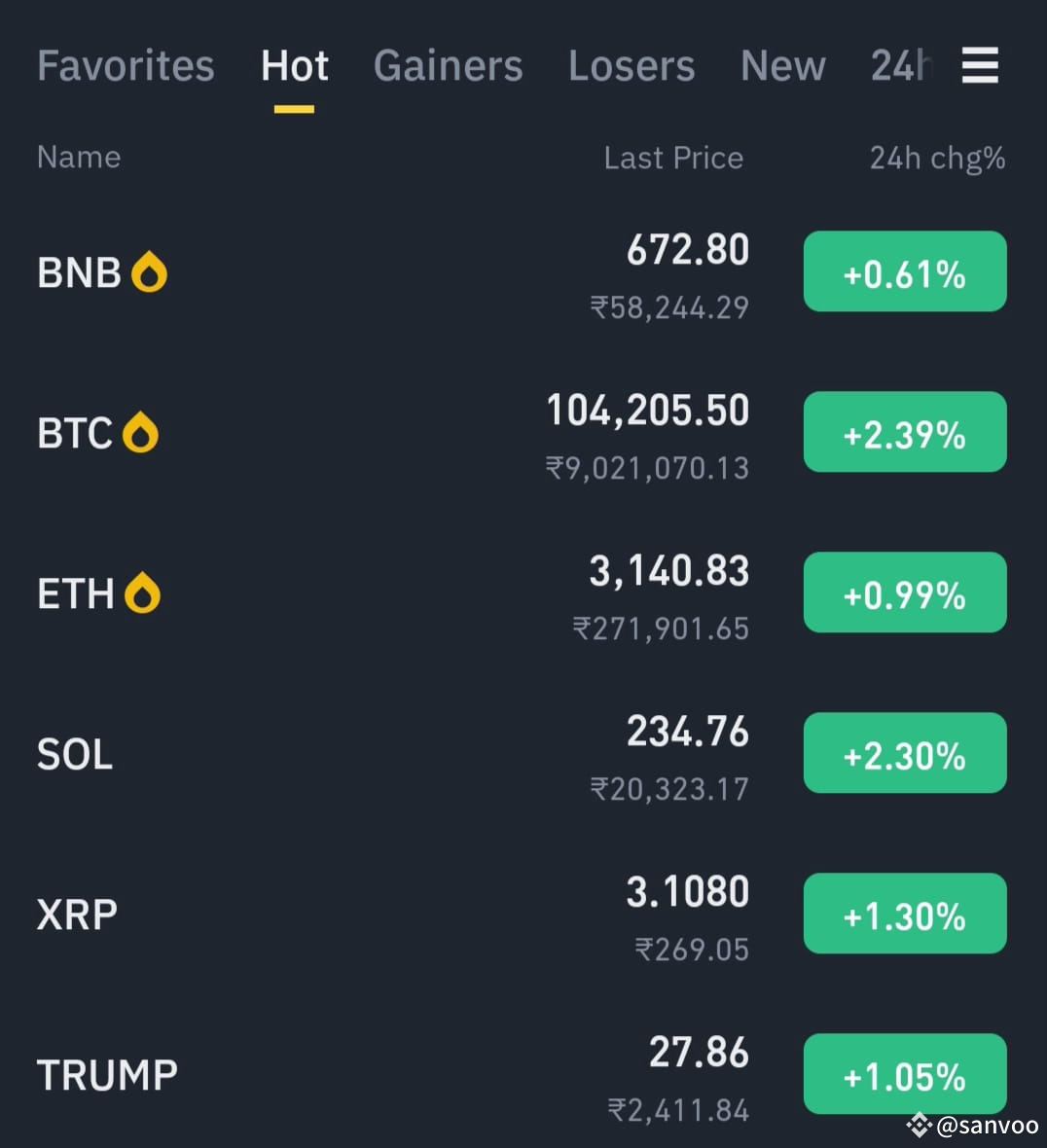This screenshot has width=1047, height=1148.
Task: Open the Losers tab
Action: coord(632,66)
